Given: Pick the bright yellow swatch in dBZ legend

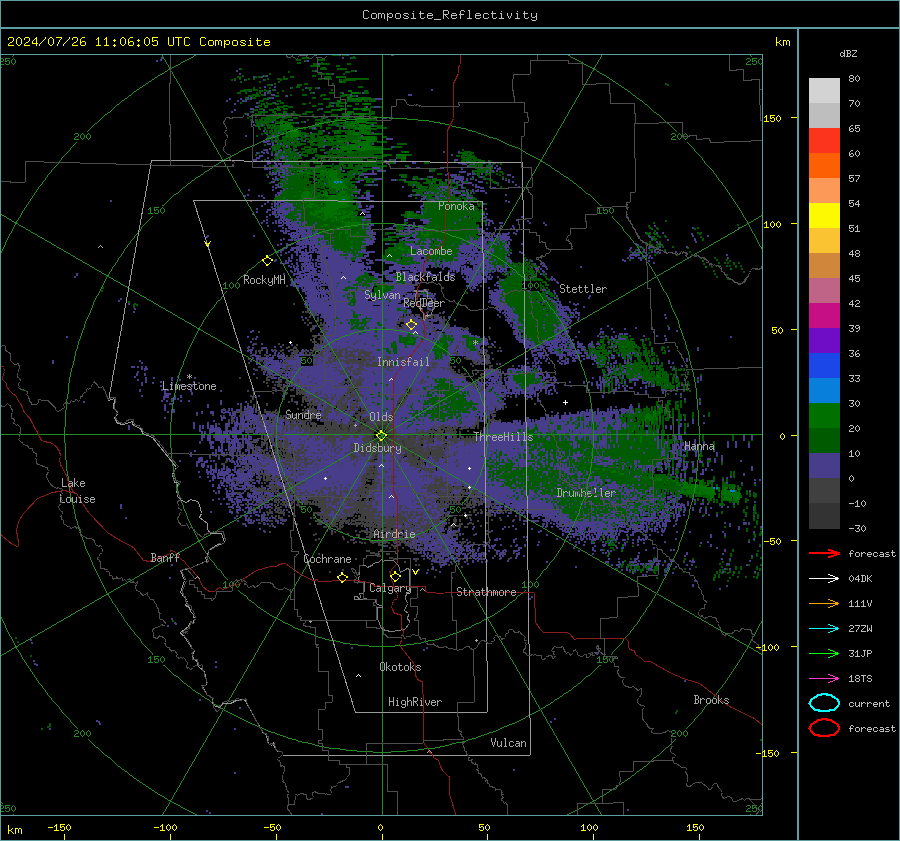Looking at the screenshot, I should click(x=824, y=215).
